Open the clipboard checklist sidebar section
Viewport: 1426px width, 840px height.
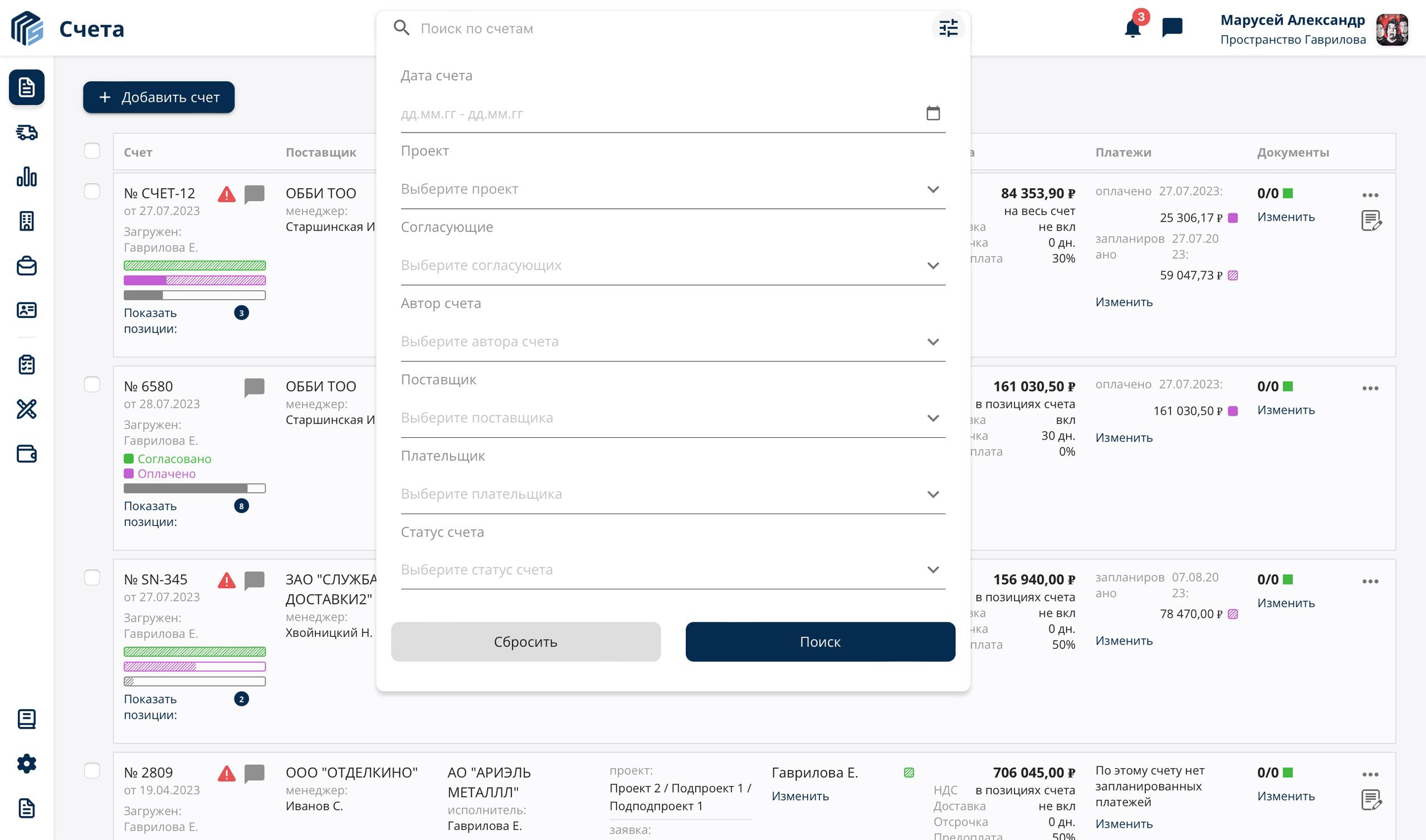(27, 364)
